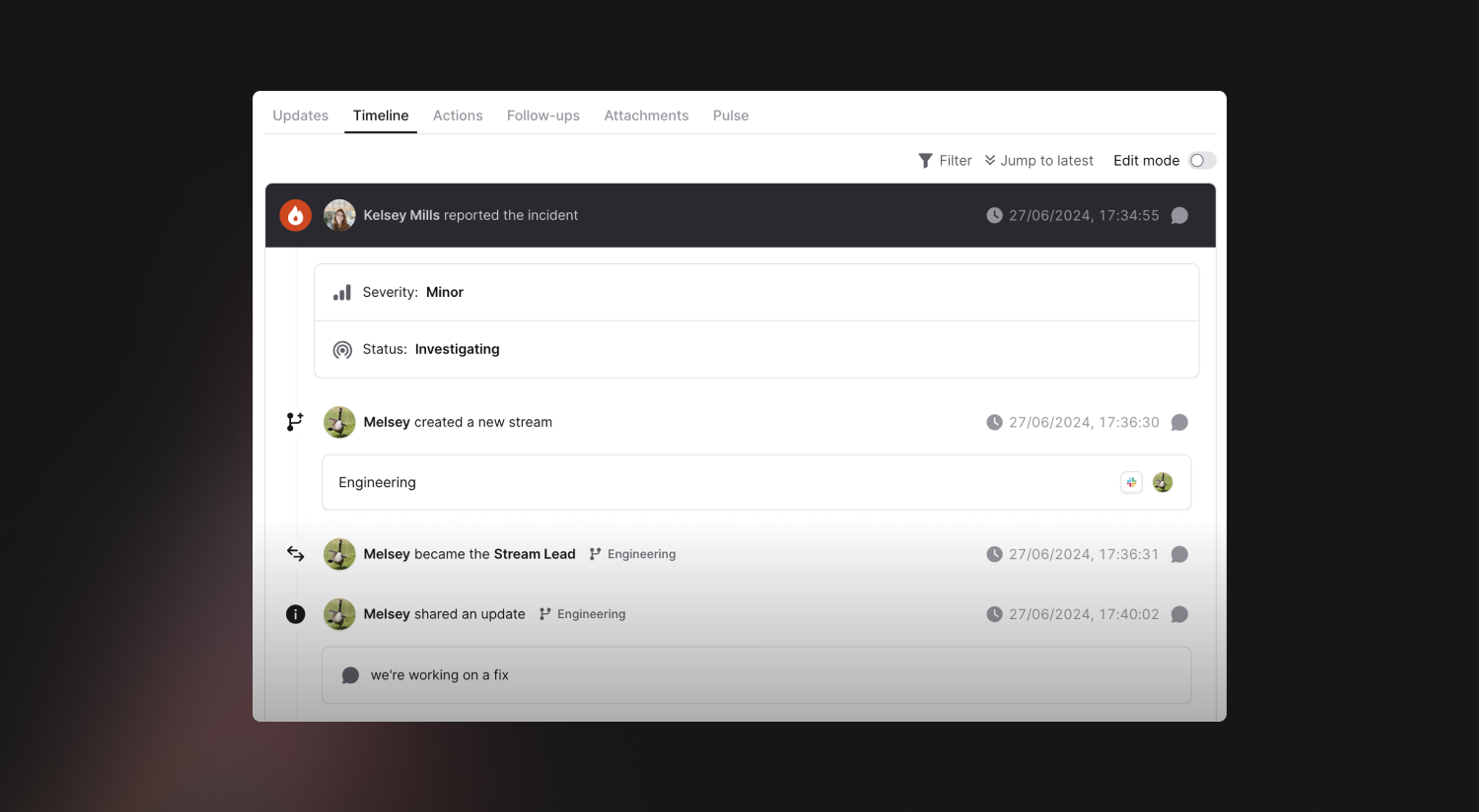The height and width of the screenshot is (812, 1479).
Task: Select the Attachments tab
Action: click(x=646, y=116)
